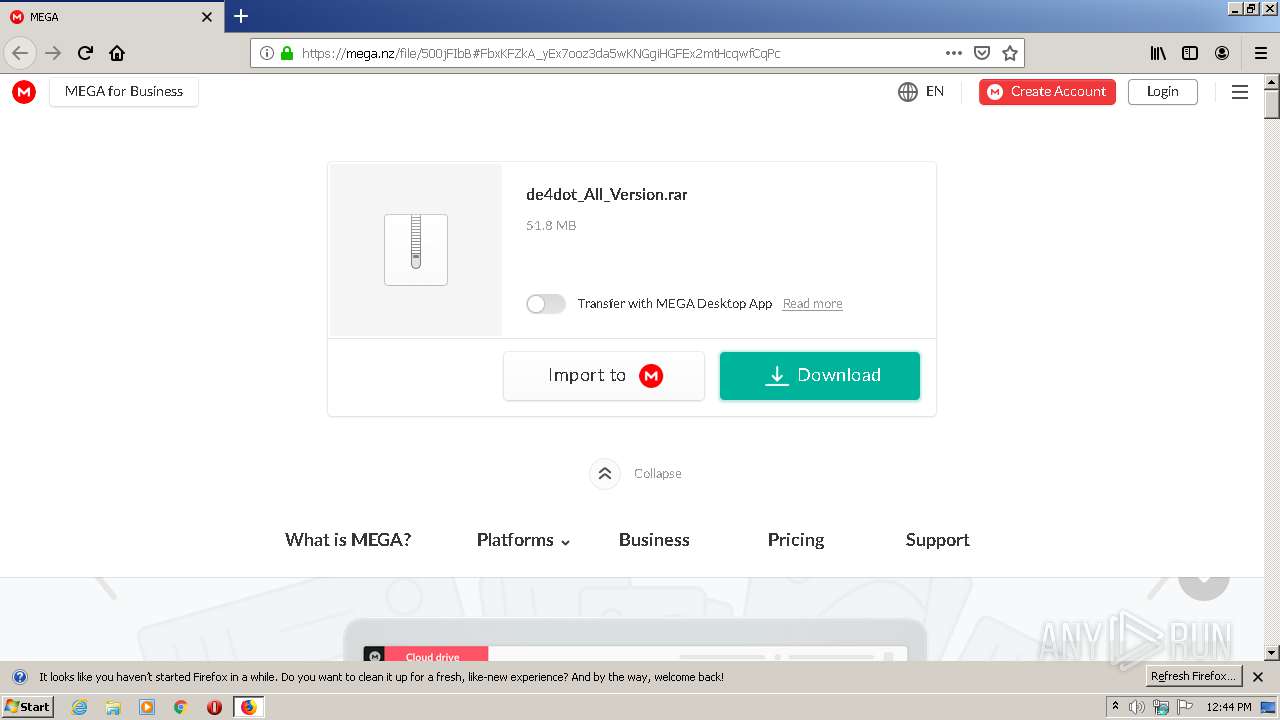Open the Firefox hamburger menu
Screen dimensions: 1280x720
(x=1261, y=53)
